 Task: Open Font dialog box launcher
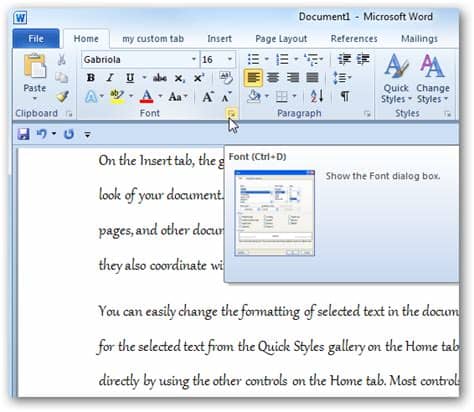coord(231,114)
